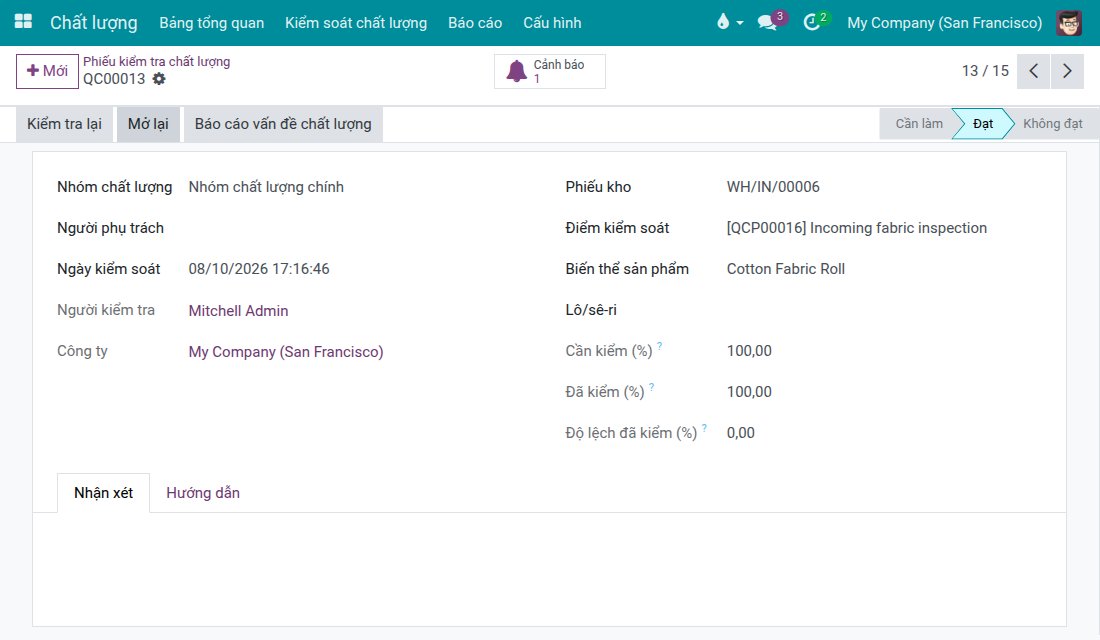Open Mitchell Admin inspector link
Image resolution: width=1100 pixels, height=640 pixels.
coord(238,311)
